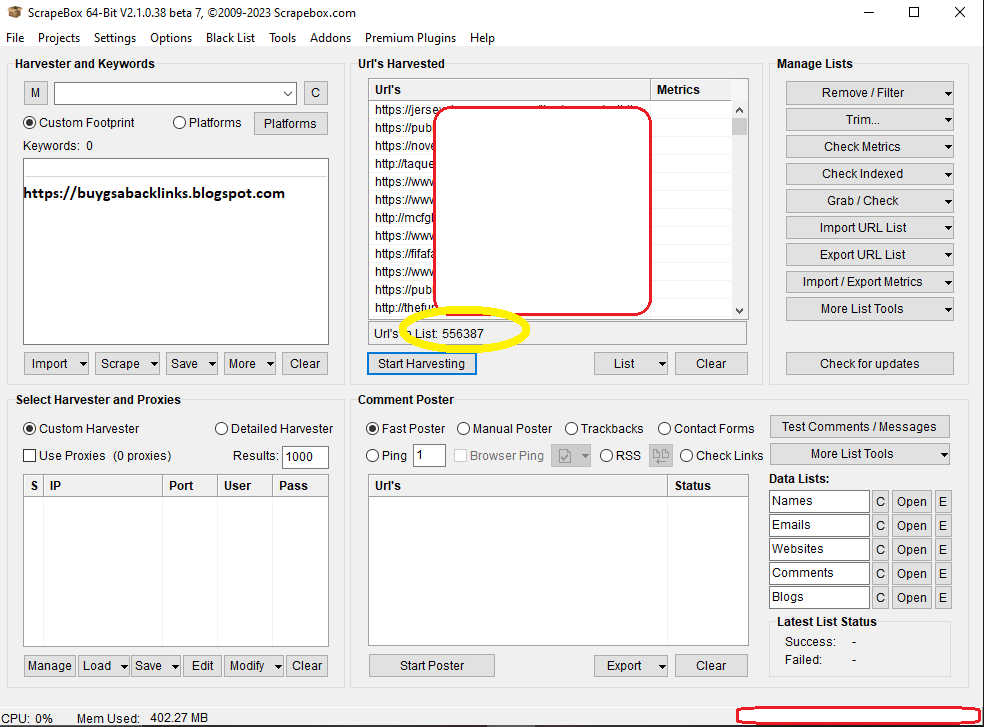
Task: Click the C button next to Blogs
Action: (x=880, y=597)
